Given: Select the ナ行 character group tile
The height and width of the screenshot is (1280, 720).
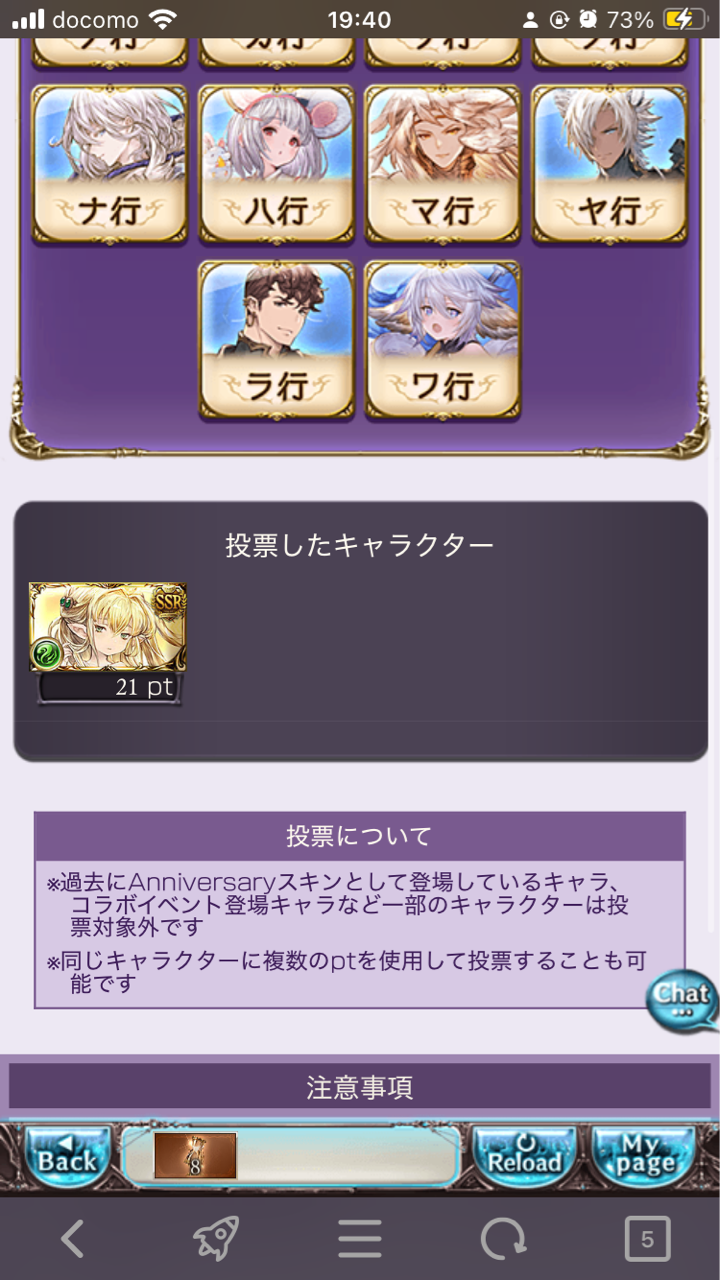Looking at the screenshot, I should click(110, 164).
